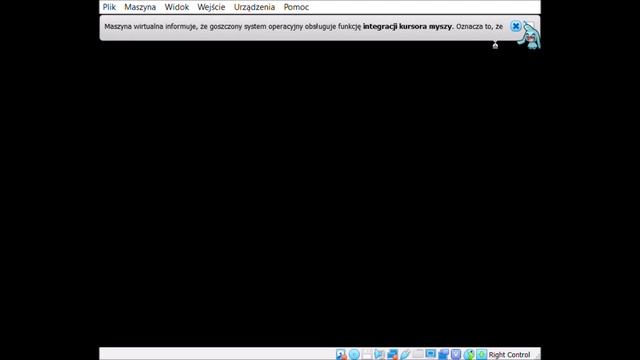
Task: Click the mouse integration status icon
Action: tap(469, 354)
